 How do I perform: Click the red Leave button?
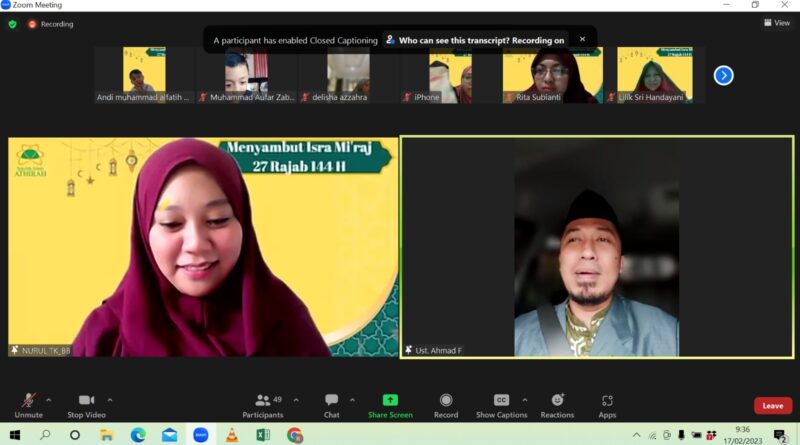pyautogui.click(x=772, y=405)
